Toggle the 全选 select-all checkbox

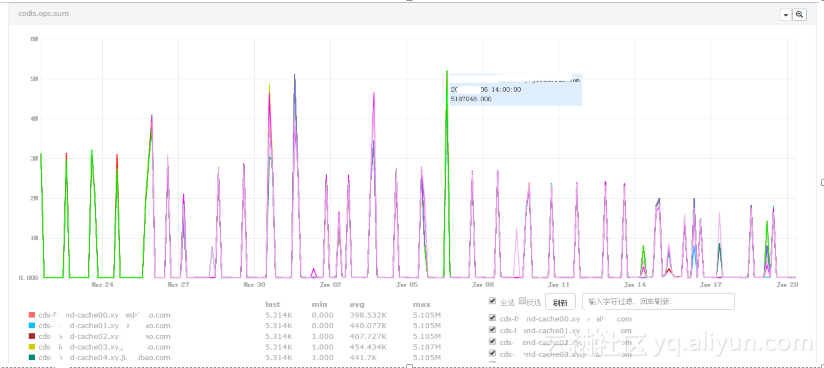coord(492,301)
